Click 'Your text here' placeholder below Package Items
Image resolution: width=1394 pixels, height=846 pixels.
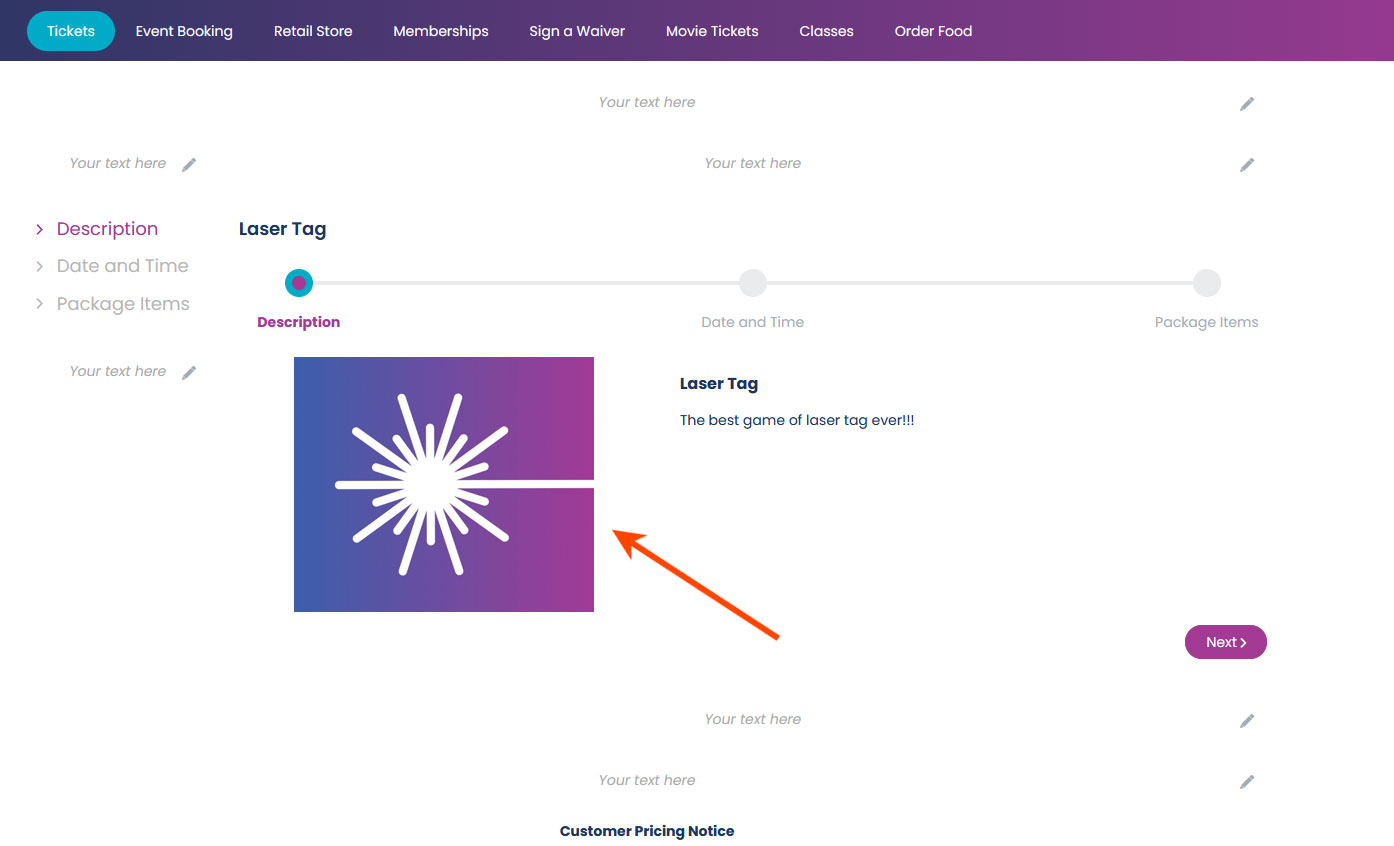118,371
